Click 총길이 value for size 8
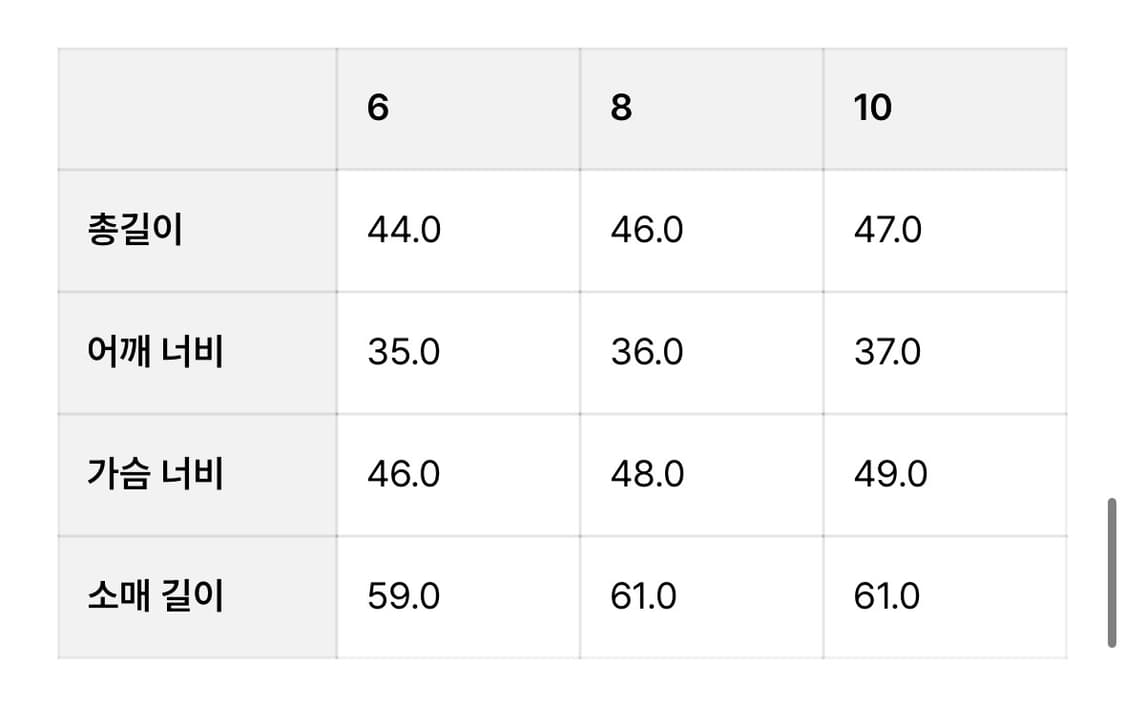Image resolution: width=1125 pixels, height=723 pixels. 647,231
